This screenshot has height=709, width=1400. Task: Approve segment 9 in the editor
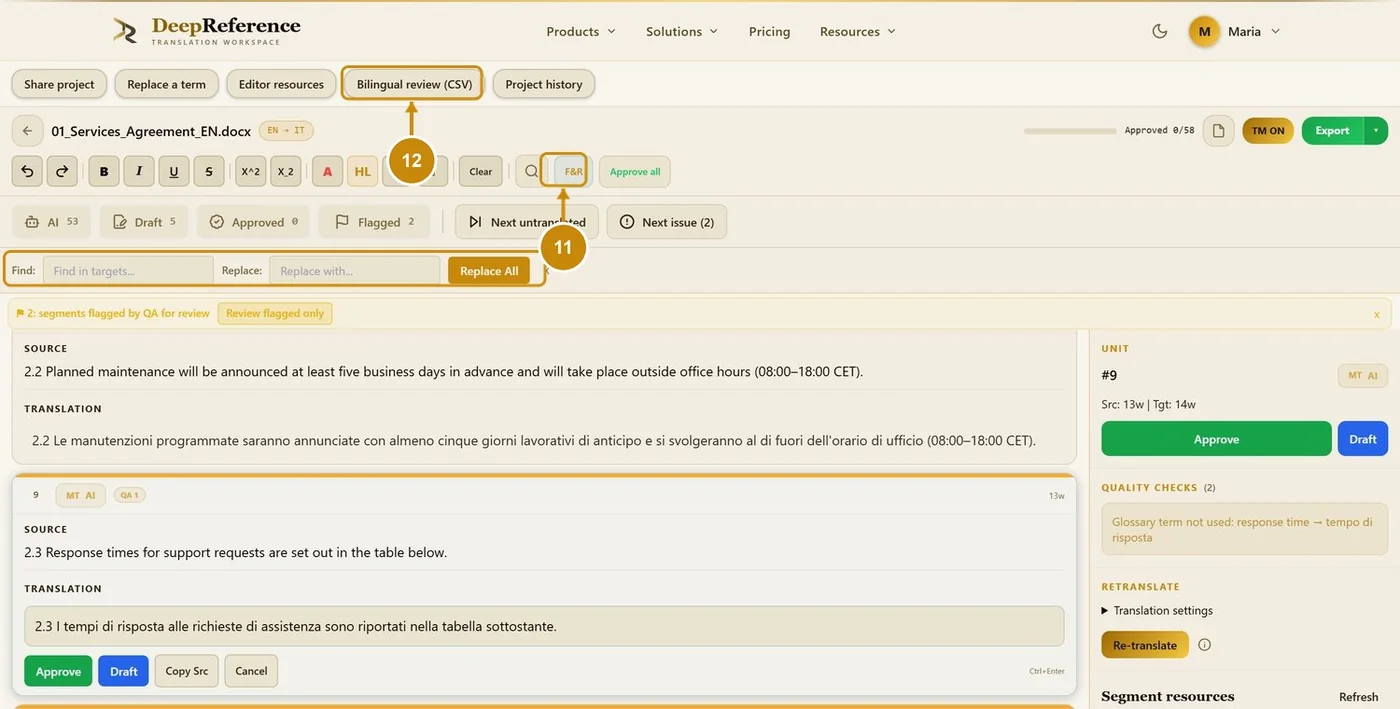58,671
